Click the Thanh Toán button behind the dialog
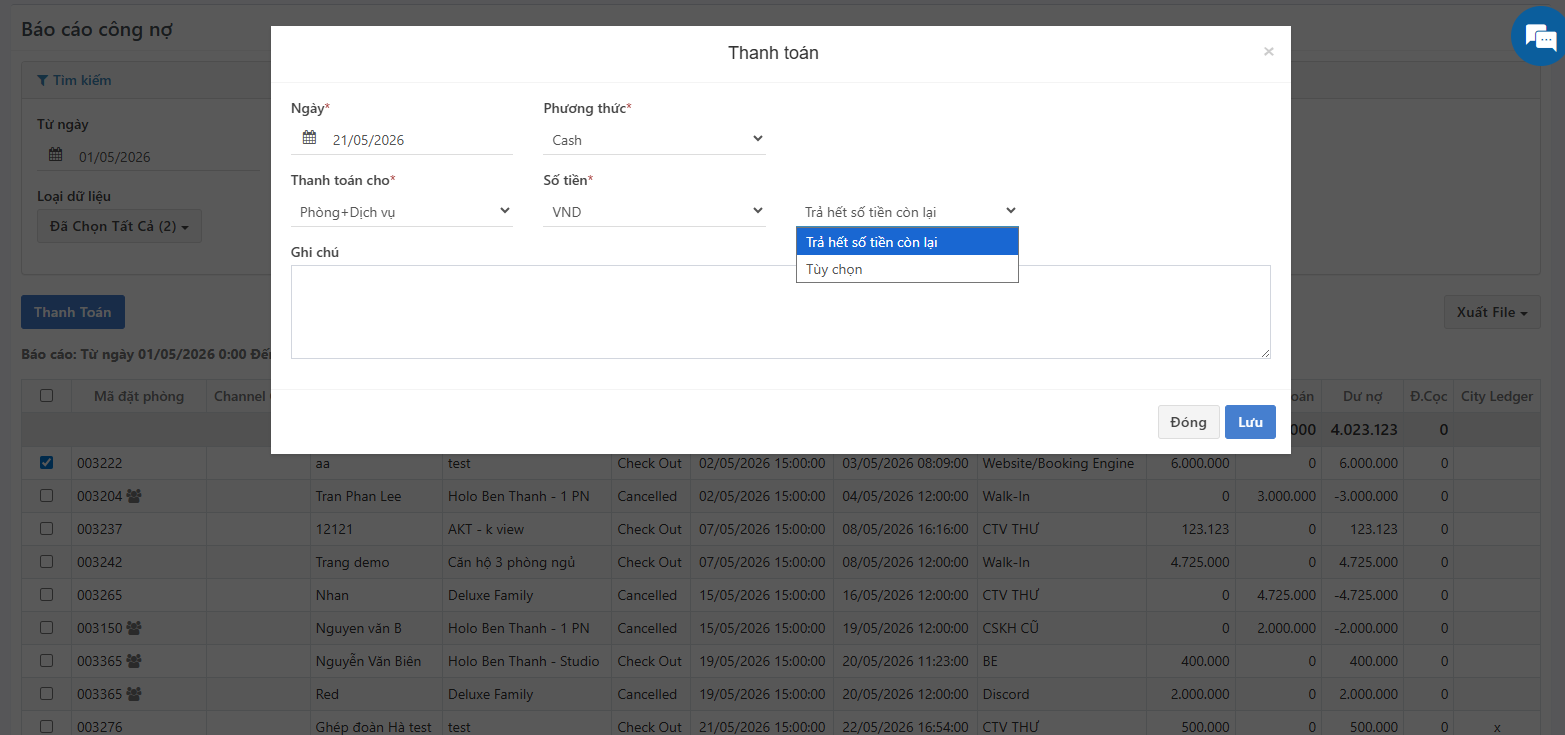The image size is (1565, 735). click(73, 312)
